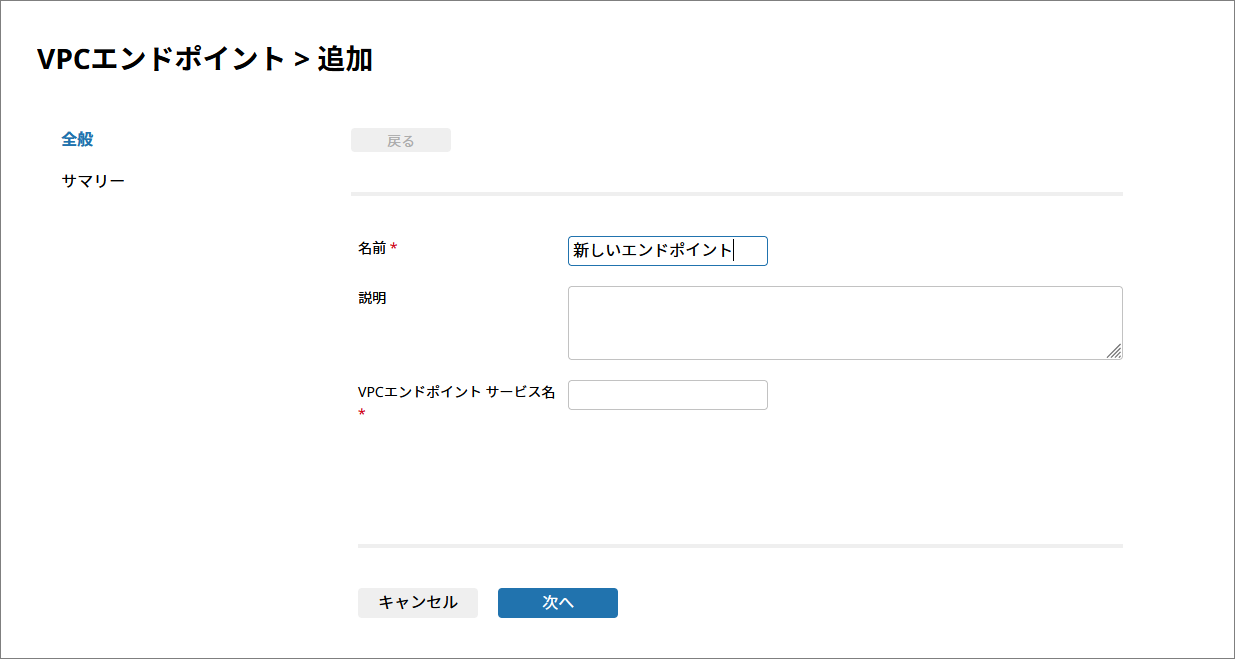The height and width of the screenshot is (659, 1235).
Task: Click the > separator in the heading
Action: click(x=301, y=60)
